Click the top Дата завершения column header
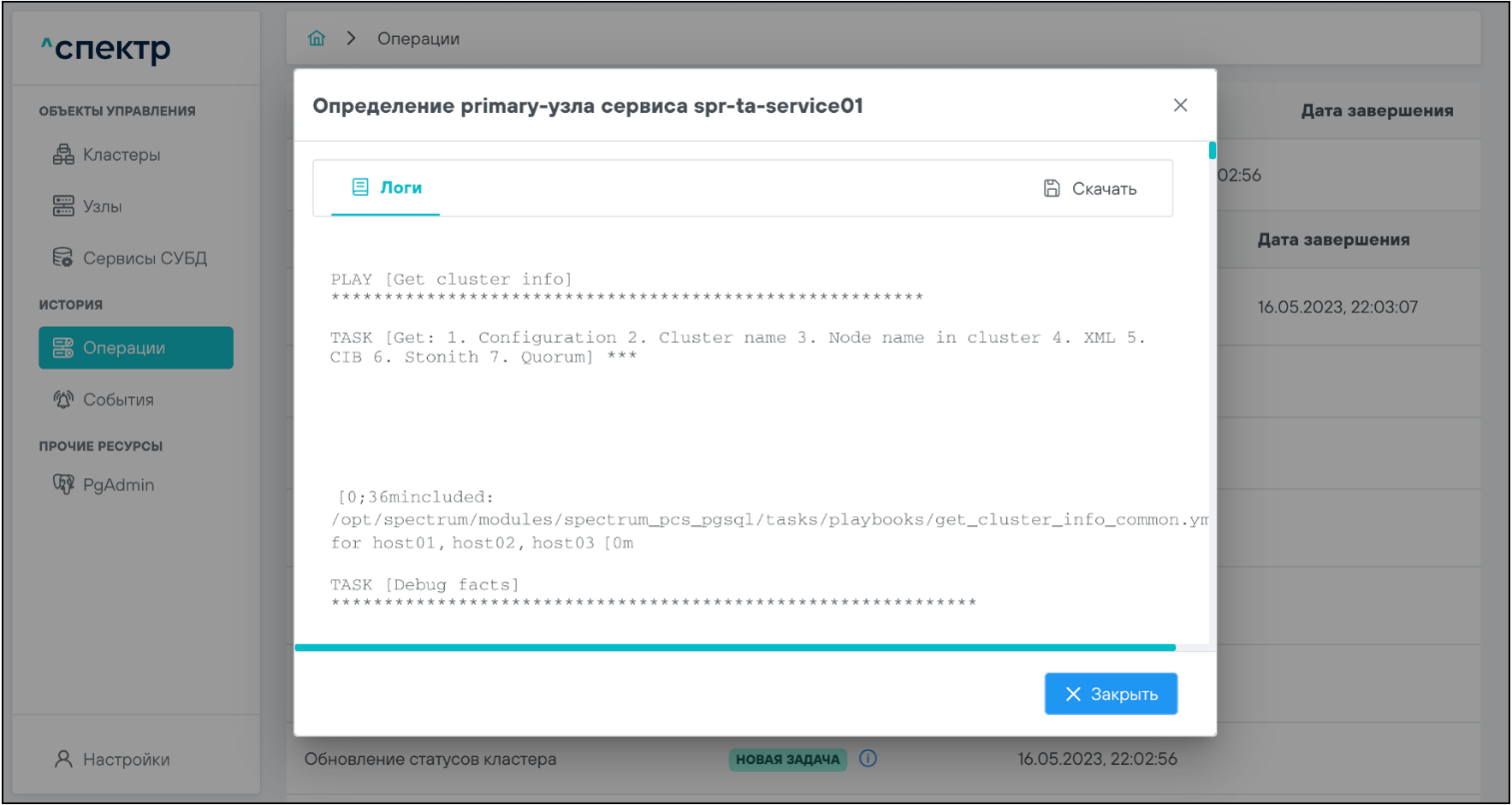 (1377, 110)
